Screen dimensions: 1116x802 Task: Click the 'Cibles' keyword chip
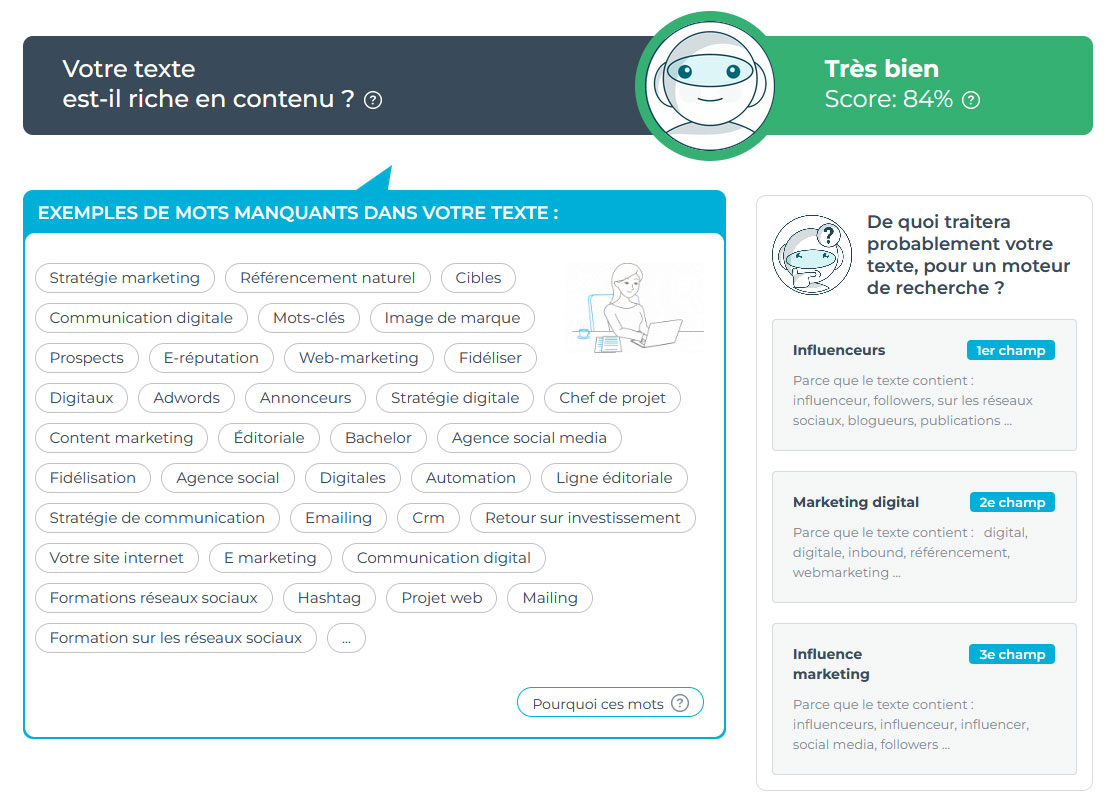pyautogui.click(x=478, y=278)
